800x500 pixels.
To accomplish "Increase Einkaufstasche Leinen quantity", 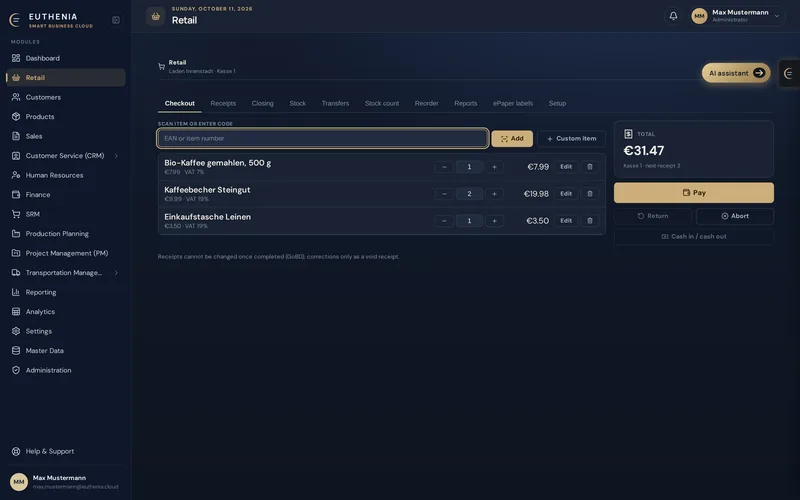I will point(494,221).
